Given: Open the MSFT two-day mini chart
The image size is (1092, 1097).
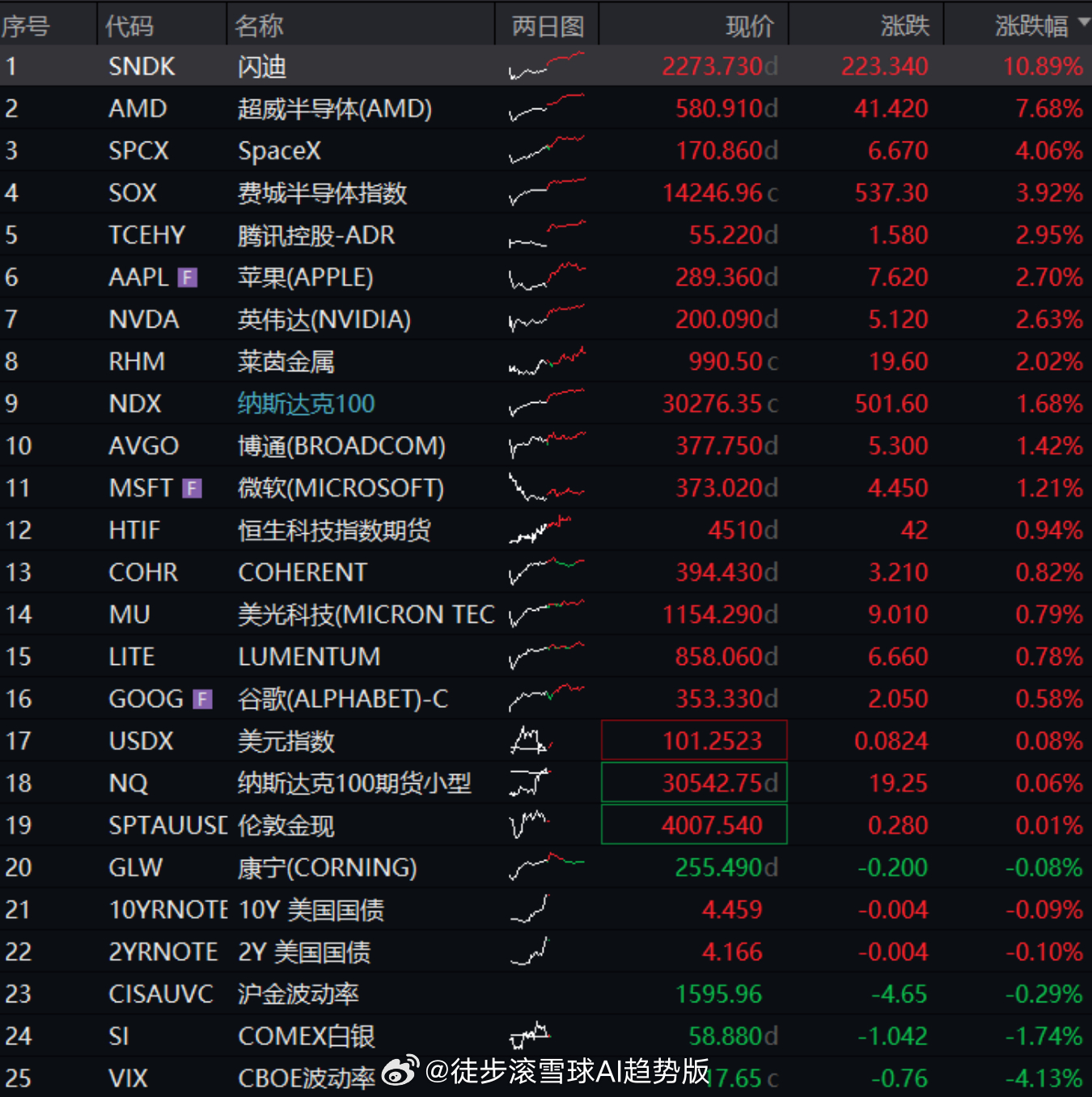Looking at the screenshot, I should (x=547, y=488).
